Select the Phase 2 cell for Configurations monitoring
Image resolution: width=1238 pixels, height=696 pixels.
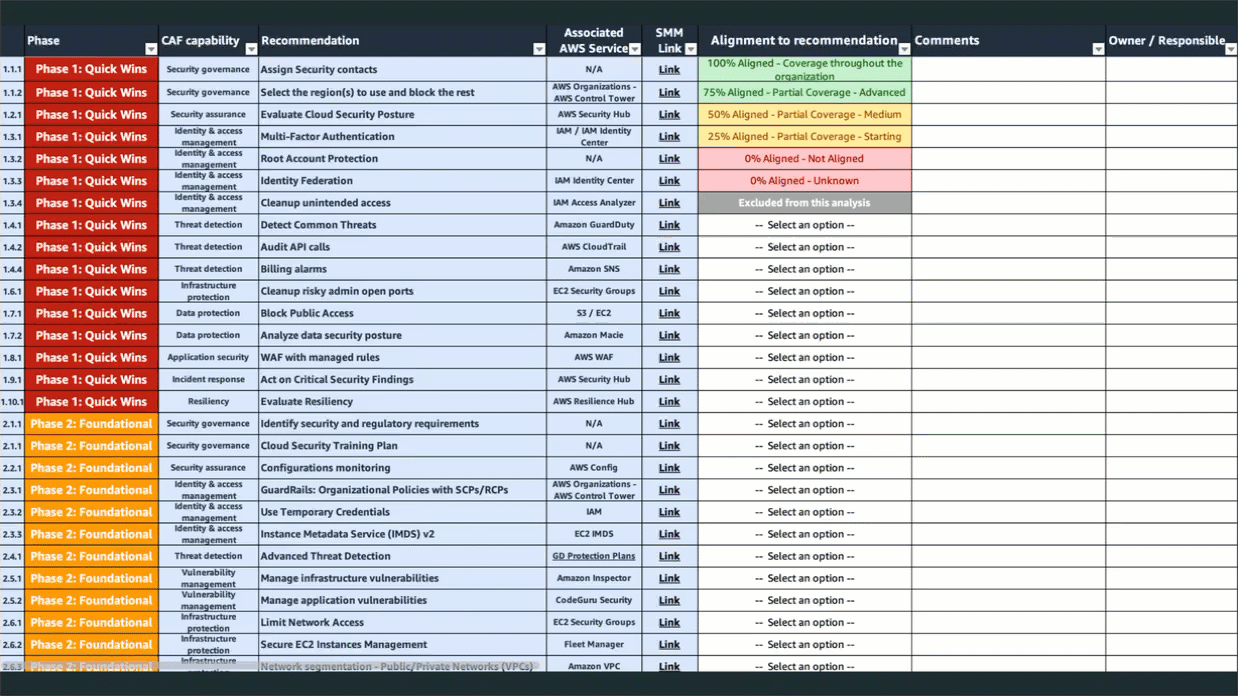tap(91, 468)
